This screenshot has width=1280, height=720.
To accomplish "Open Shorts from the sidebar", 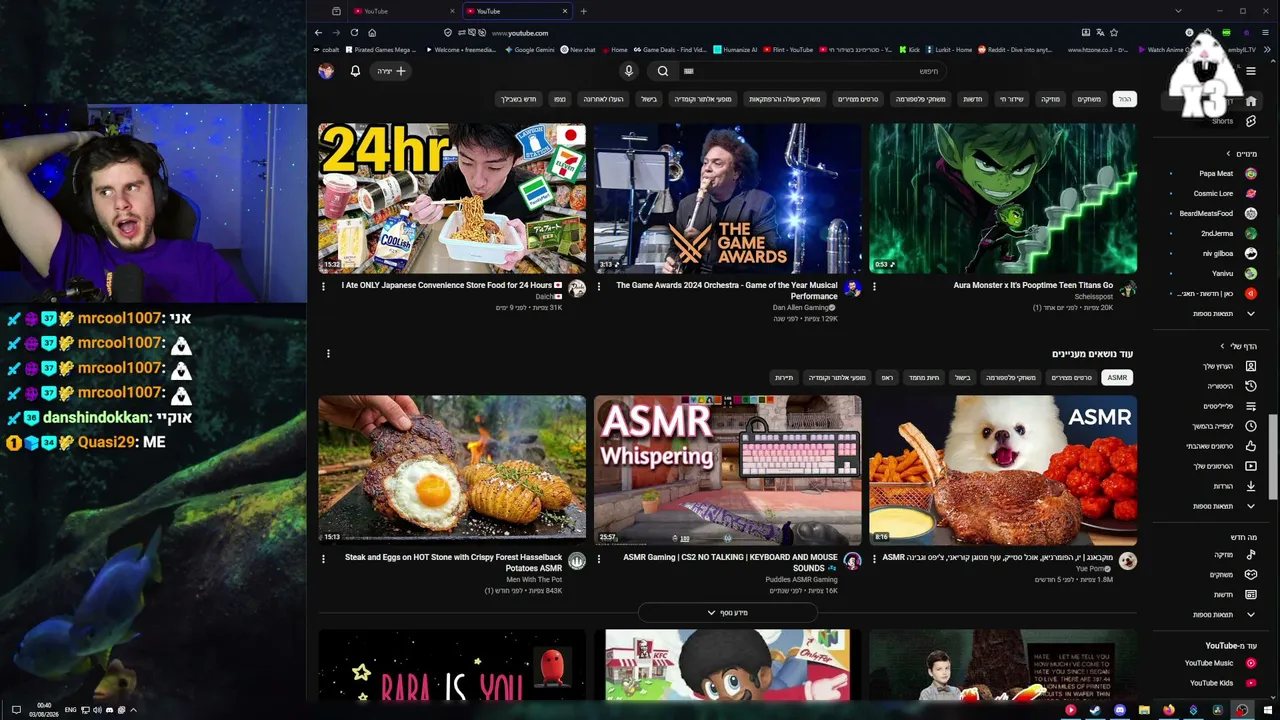I will 1232,121.
